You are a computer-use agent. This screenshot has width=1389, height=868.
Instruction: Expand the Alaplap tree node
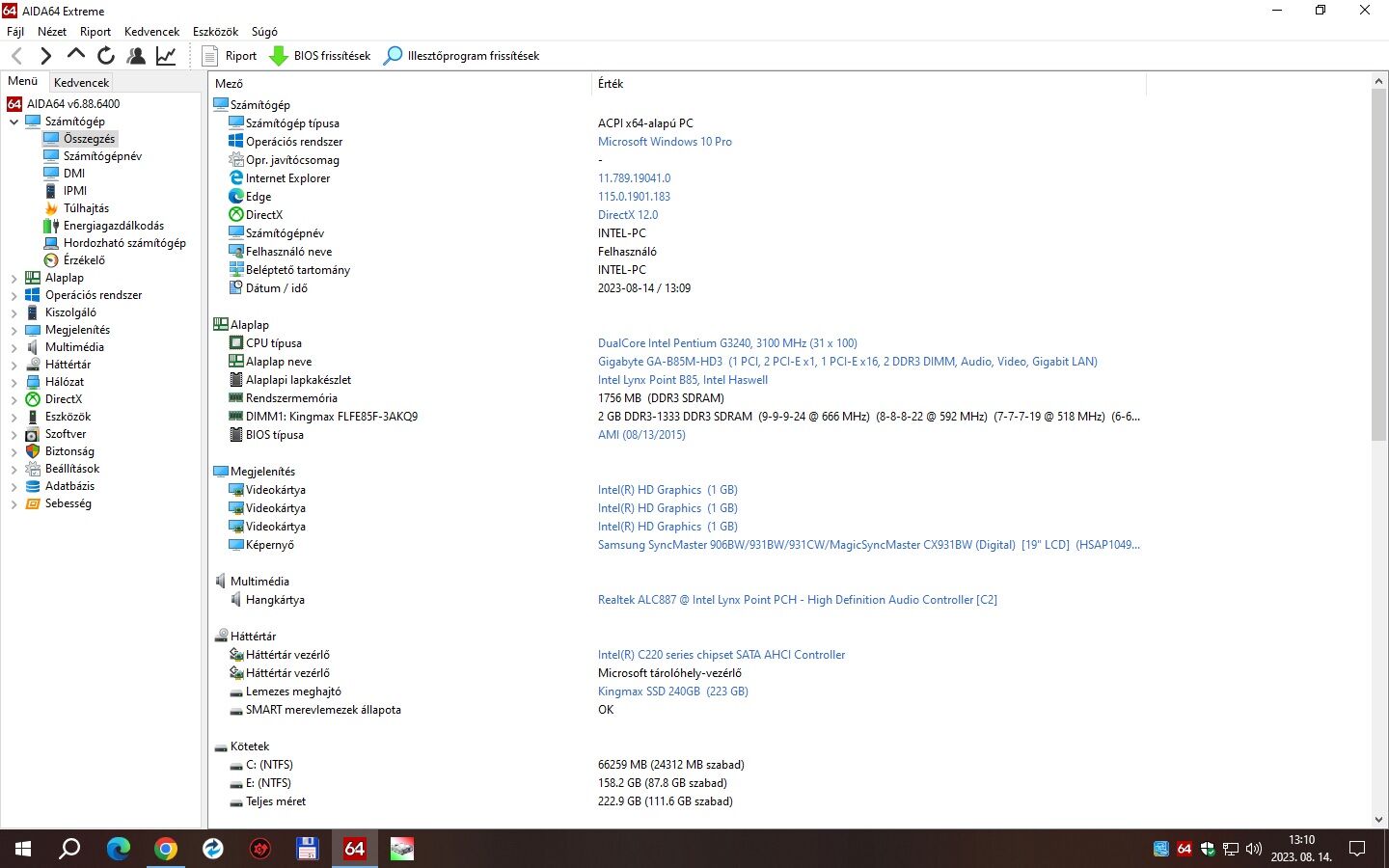click(x=14, y=278)
